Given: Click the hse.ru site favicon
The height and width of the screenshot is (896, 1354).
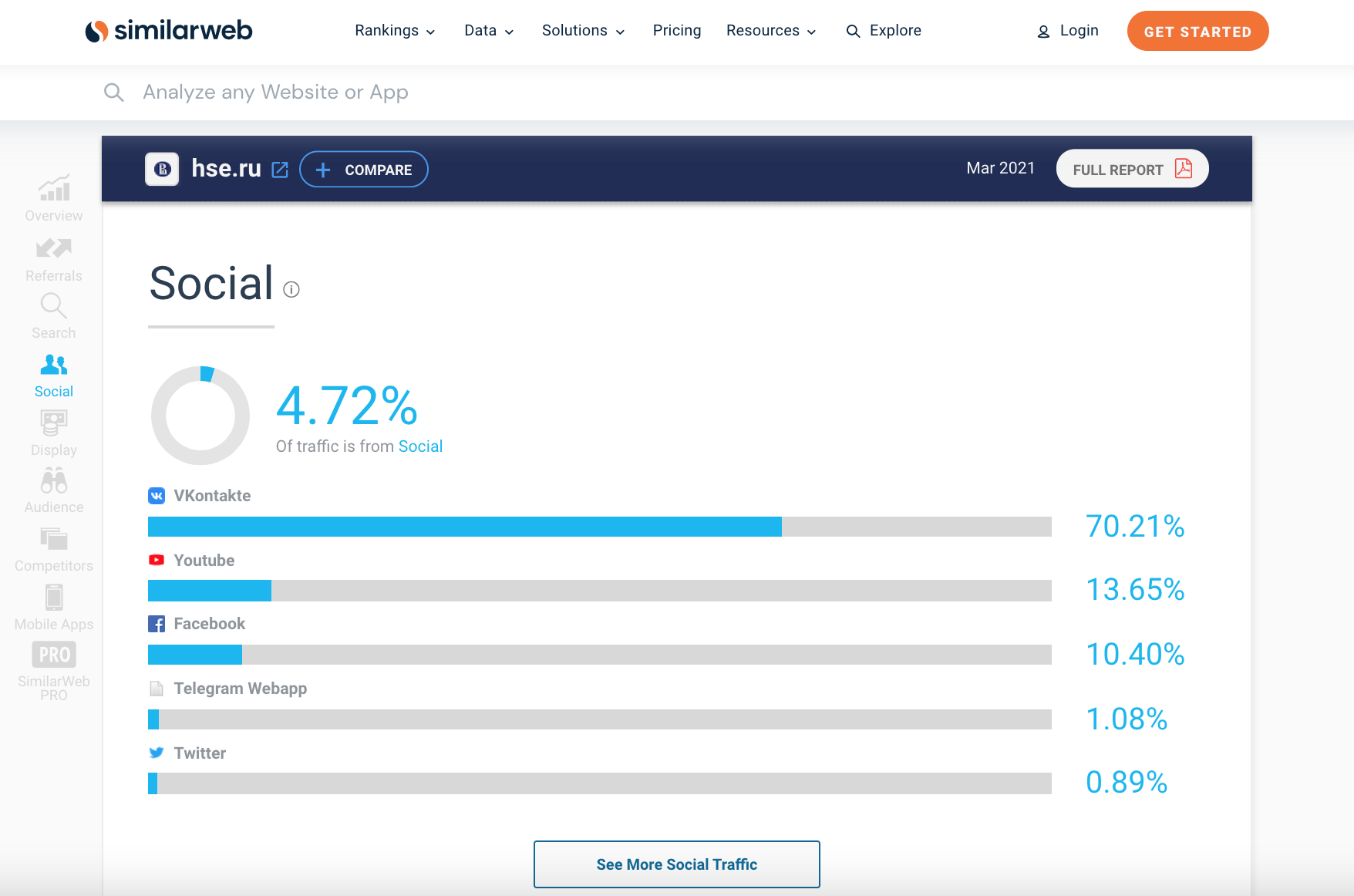Looking at the screenshot, I should [162, 169].
